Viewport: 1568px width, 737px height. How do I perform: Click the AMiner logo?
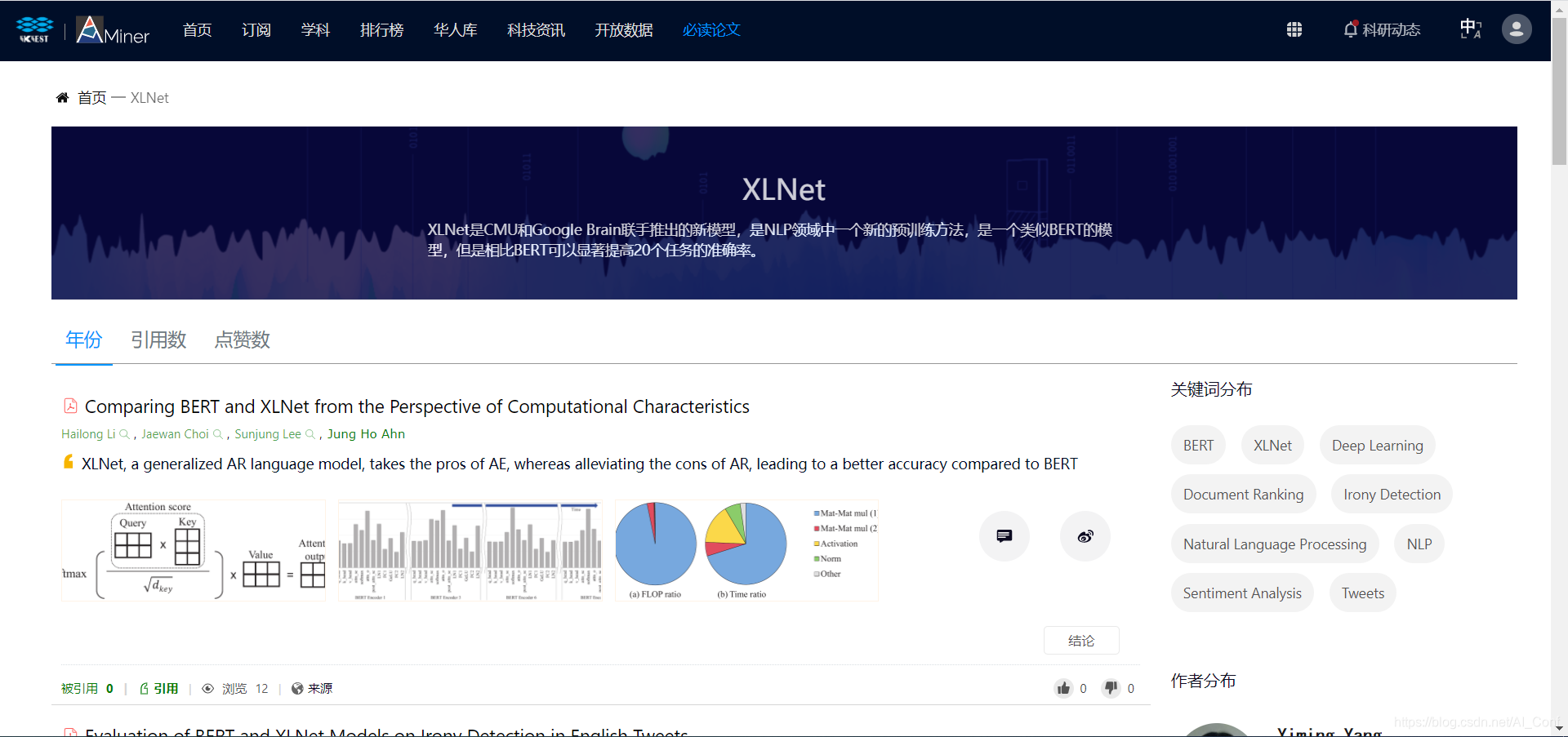pos(113,30)
